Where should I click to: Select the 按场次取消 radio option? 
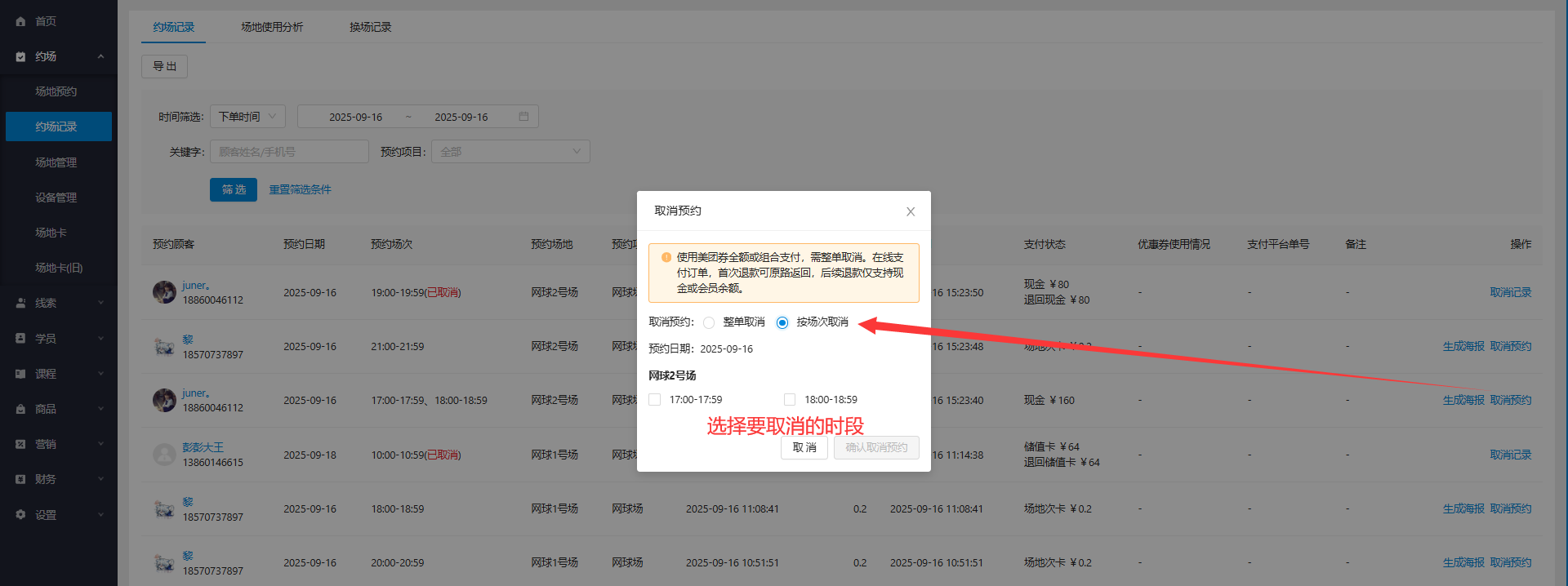(x=782, y=322)
